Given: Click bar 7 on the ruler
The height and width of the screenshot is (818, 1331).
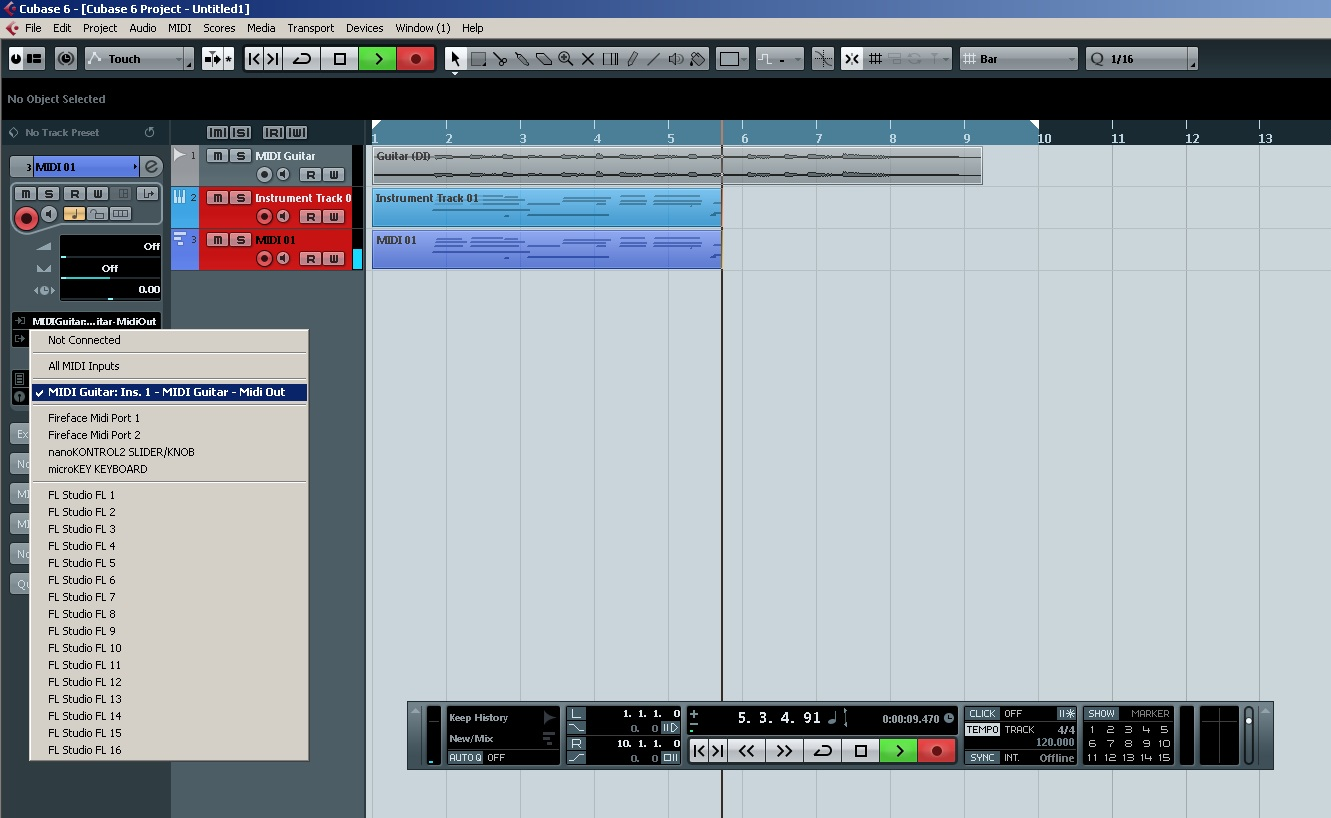Looking at the screenshot, I should click(x=819, y=138).
